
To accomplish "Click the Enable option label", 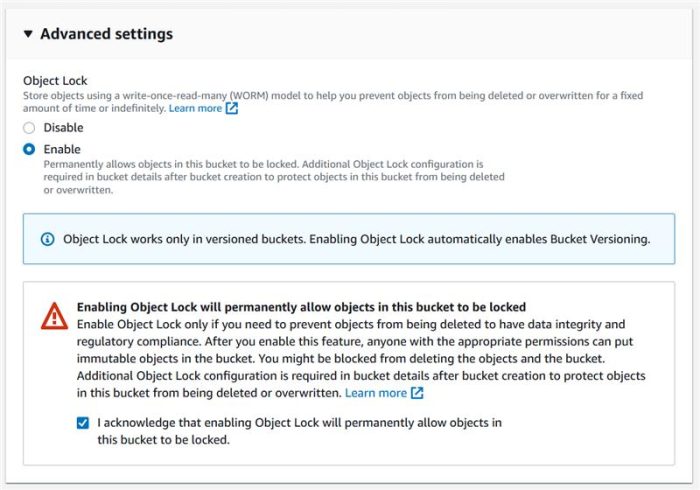I will coord(62,149).
